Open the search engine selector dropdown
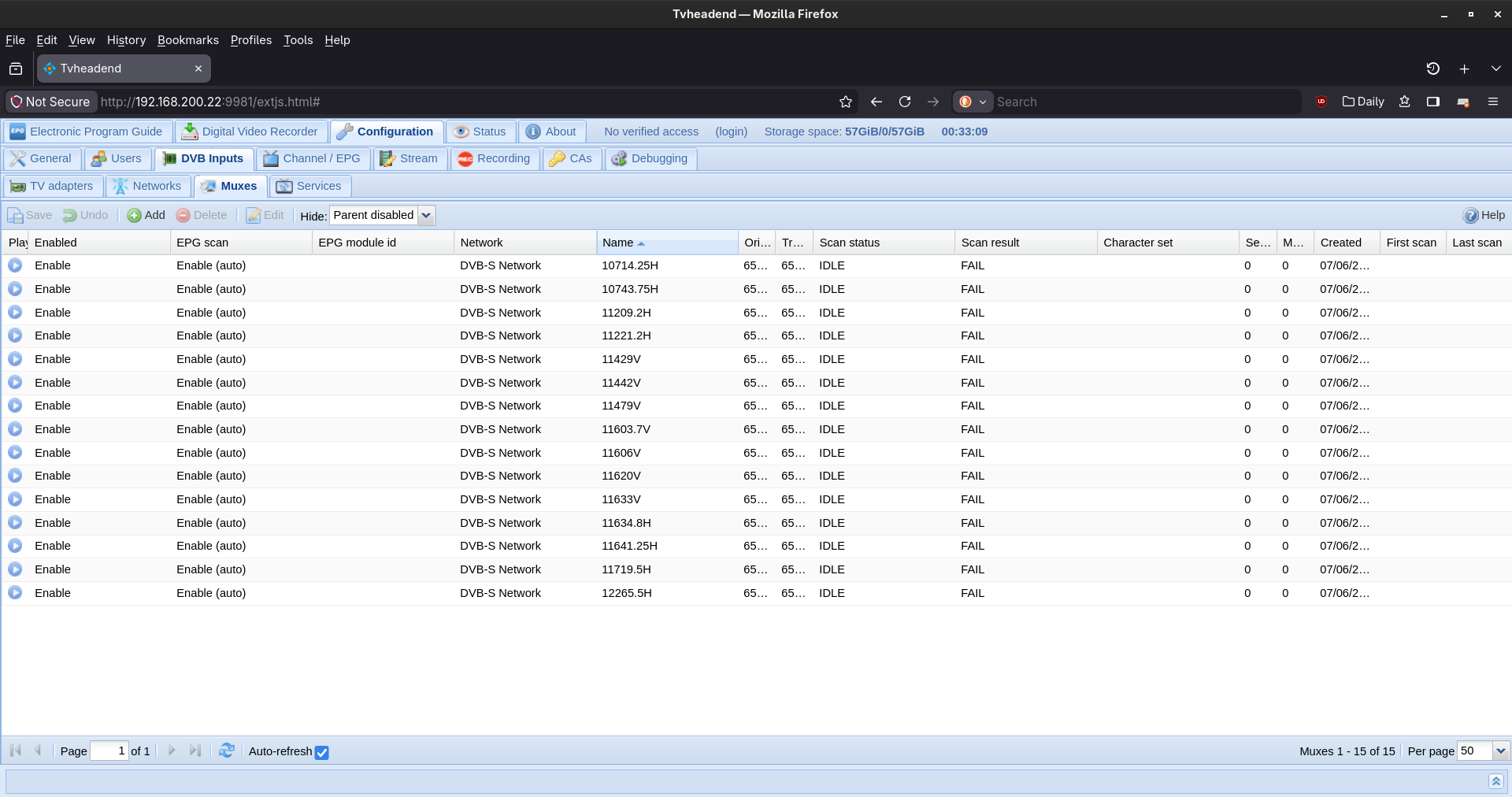The height and width of the screenshot is (797, 1512). coord(973,102)
